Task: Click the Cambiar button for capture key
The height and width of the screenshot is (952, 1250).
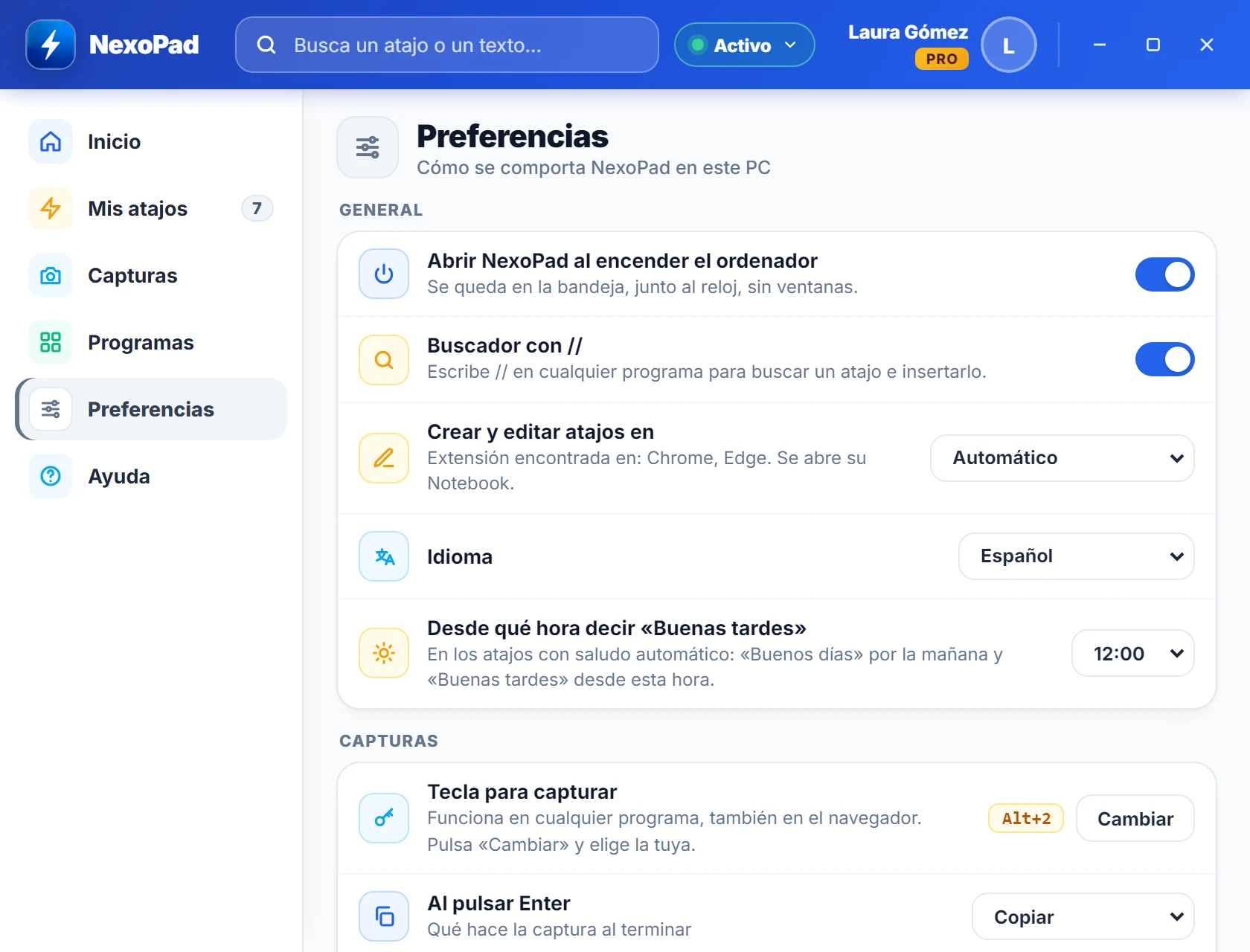Action: coord(1135,818)
